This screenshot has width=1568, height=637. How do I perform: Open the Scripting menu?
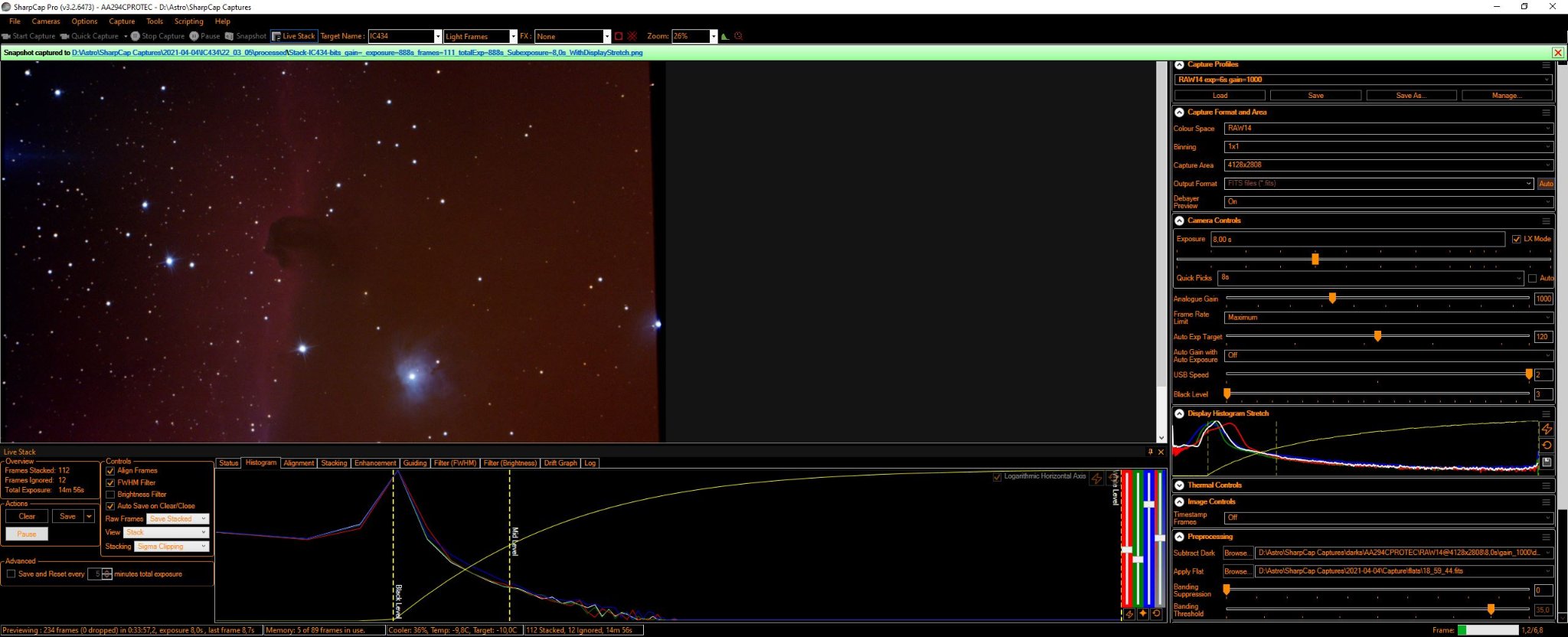click(188, 21)
